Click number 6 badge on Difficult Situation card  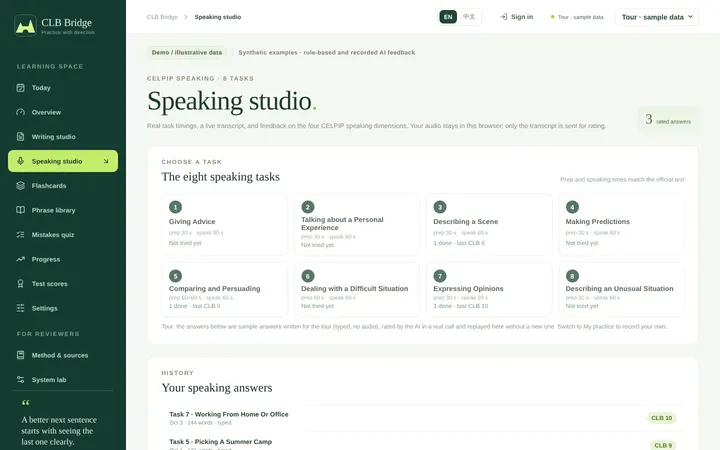point(308,276)
